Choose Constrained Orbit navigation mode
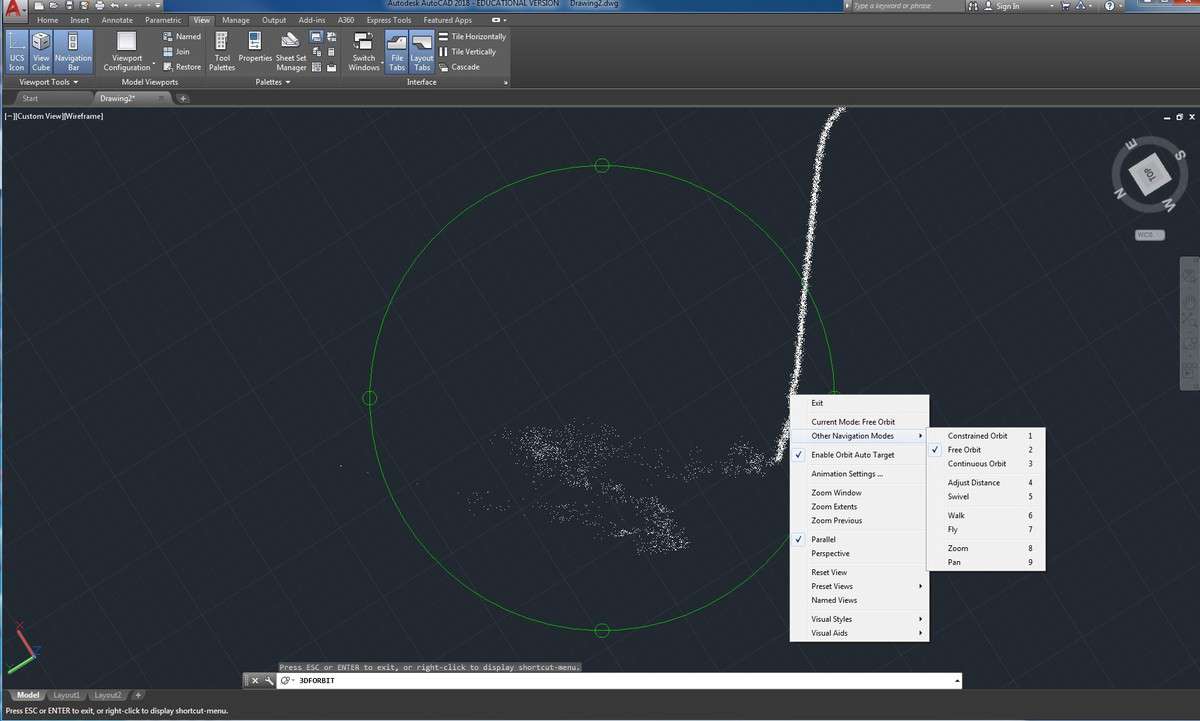This screenshot has height=721, width=1200. click(977, 436)
